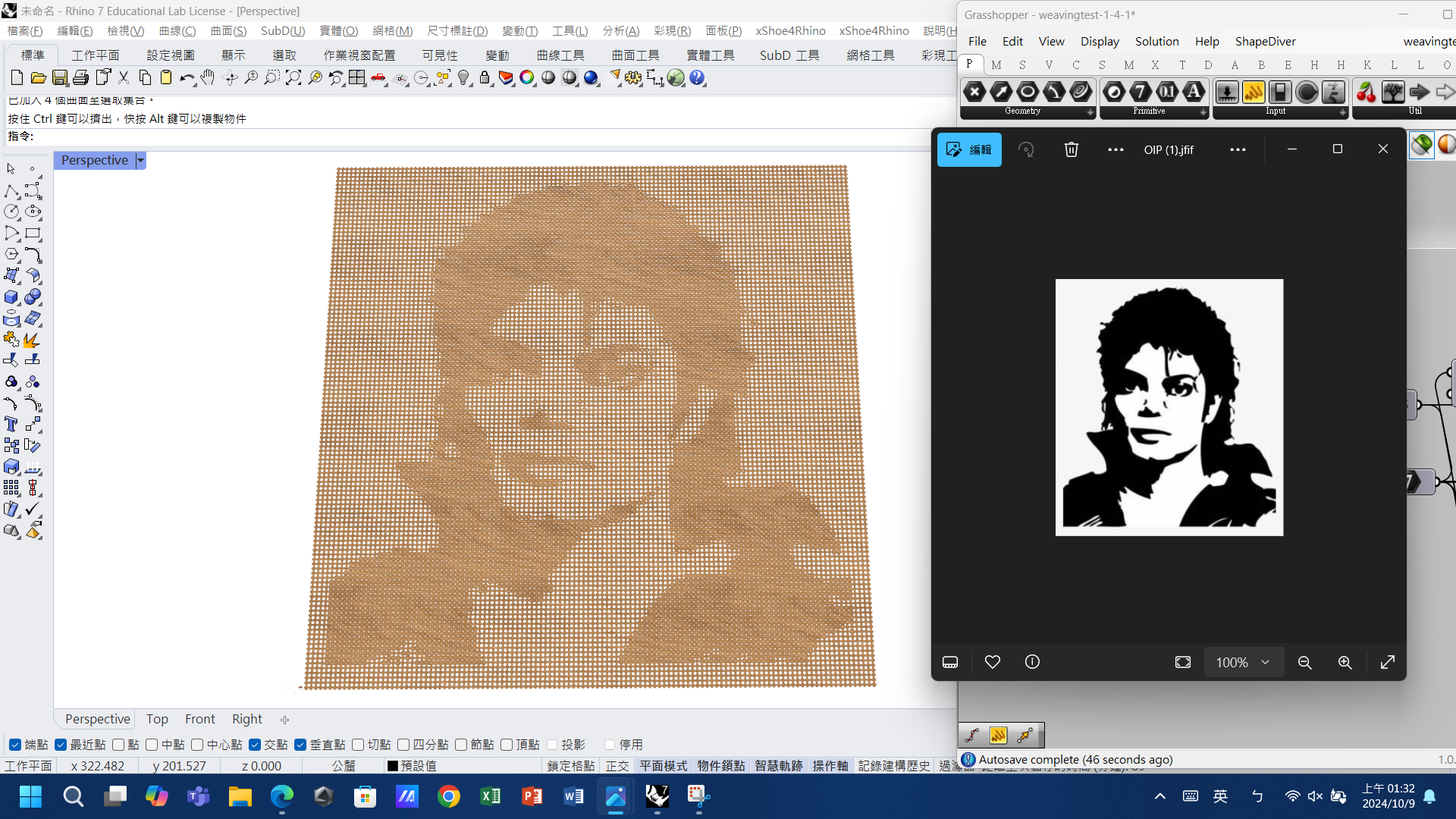The width and height of the screenshot is (1456, 819).
Task: Click the Print icon in Rhino toolbar
Action: tap(80, 77)
